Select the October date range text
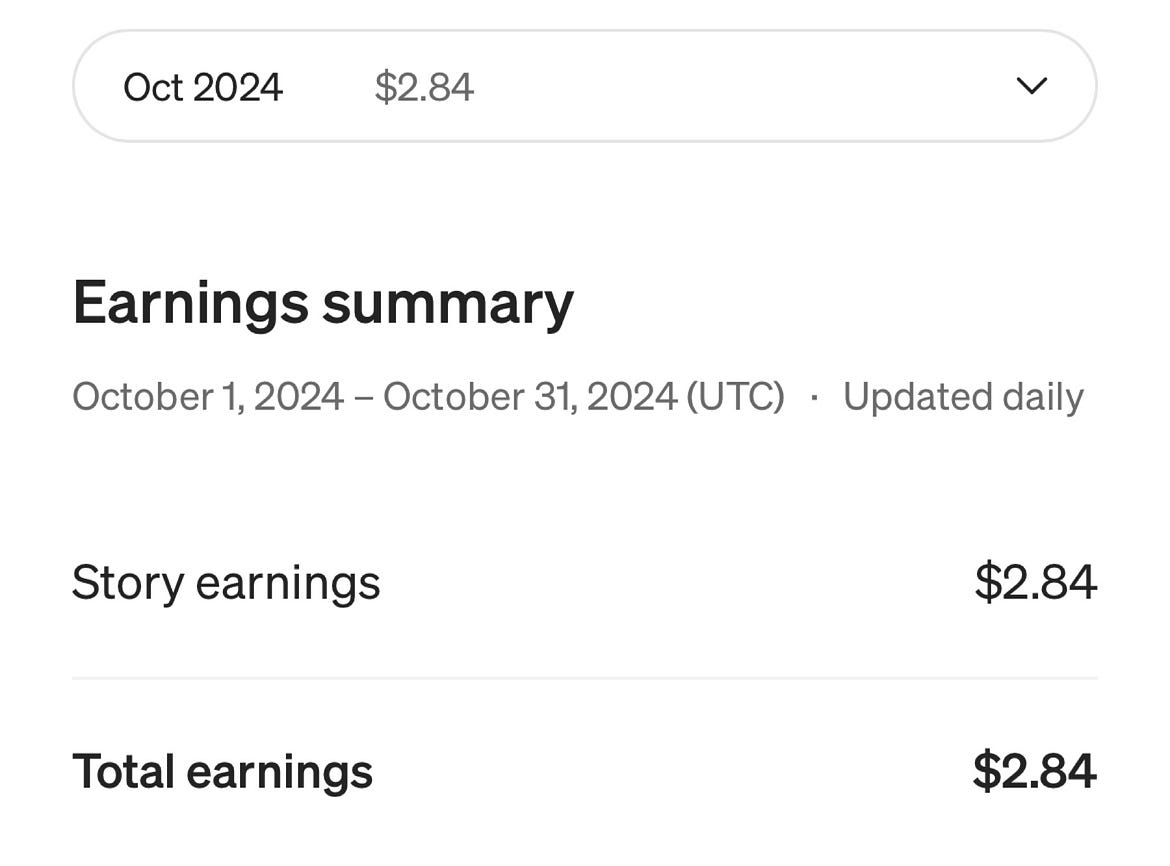The image size is (1170, 866). 430,396
